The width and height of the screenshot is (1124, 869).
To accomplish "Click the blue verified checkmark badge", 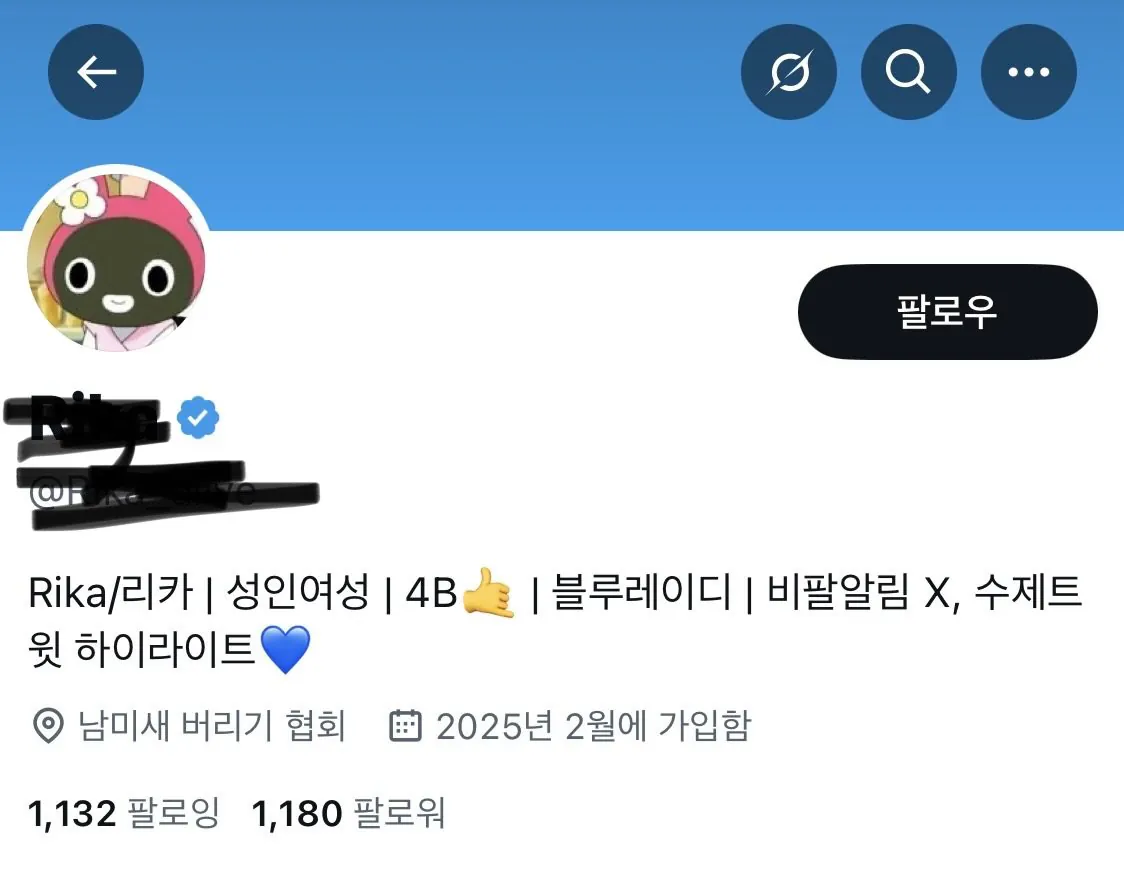I will (198, 417).
